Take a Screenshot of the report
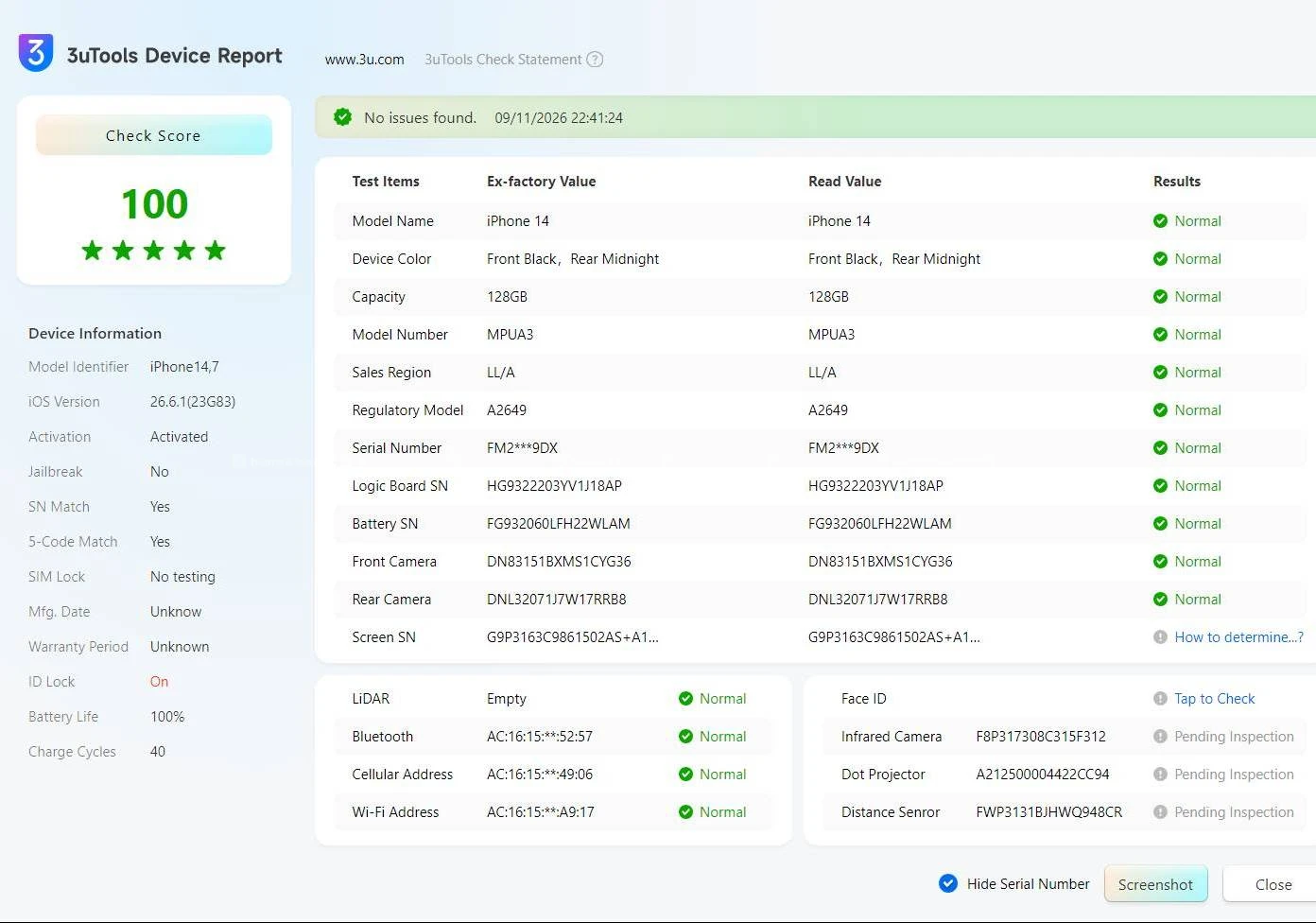 [1155, 884]
